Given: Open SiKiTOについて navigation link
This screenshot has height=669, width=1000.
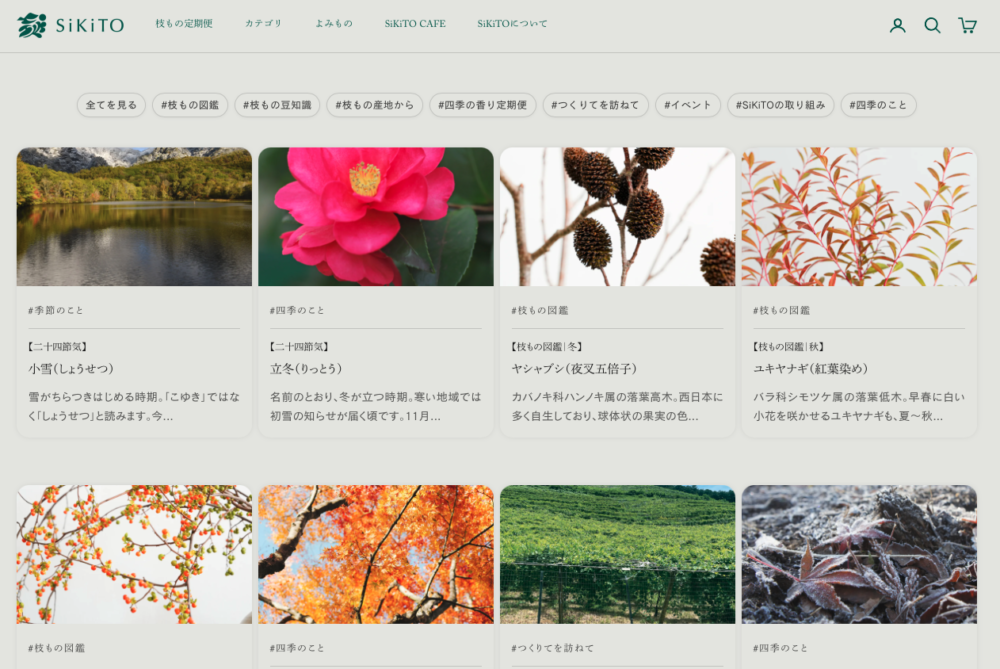Looking at the screenshot, I should [512, 24].
